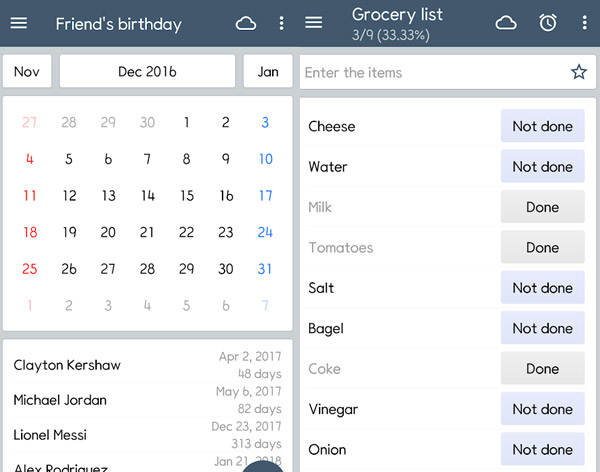
Task: Click the Enter the items field
Action: (x=430, y=72)
